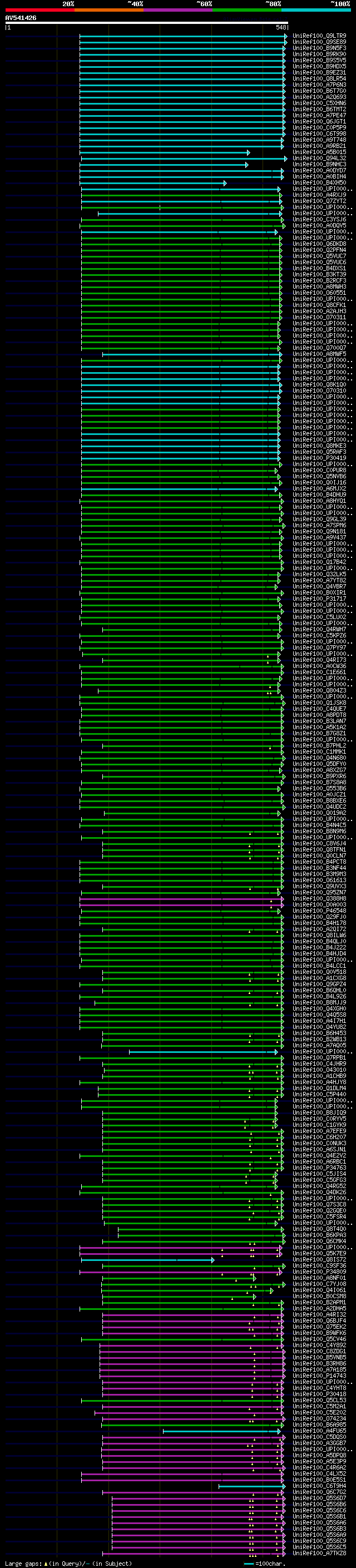Click the white query sequence bar under AV541426
The width and height of the screenshot is (356, 1568).
tap(146, 22)
